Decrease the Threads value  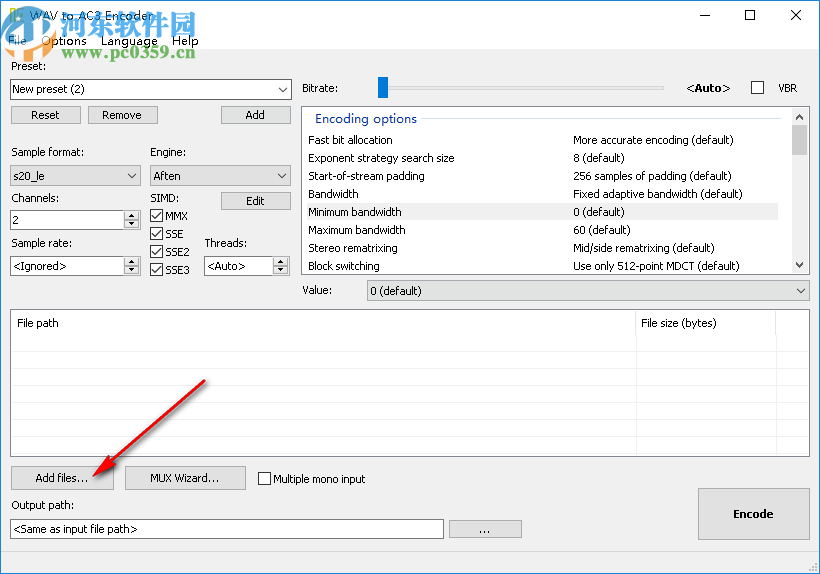(x=281, y=270)
